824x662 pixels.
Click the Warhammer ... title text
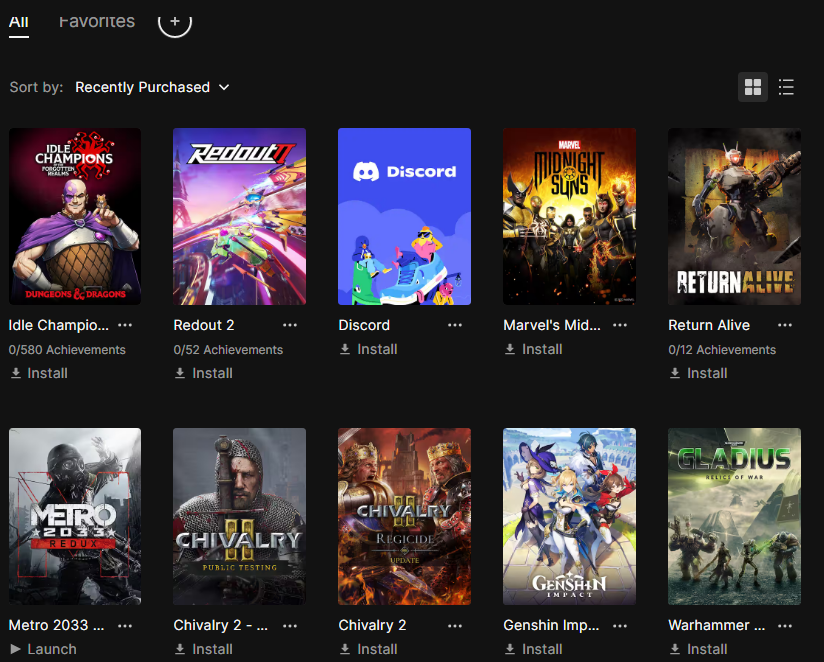(717, 625)
